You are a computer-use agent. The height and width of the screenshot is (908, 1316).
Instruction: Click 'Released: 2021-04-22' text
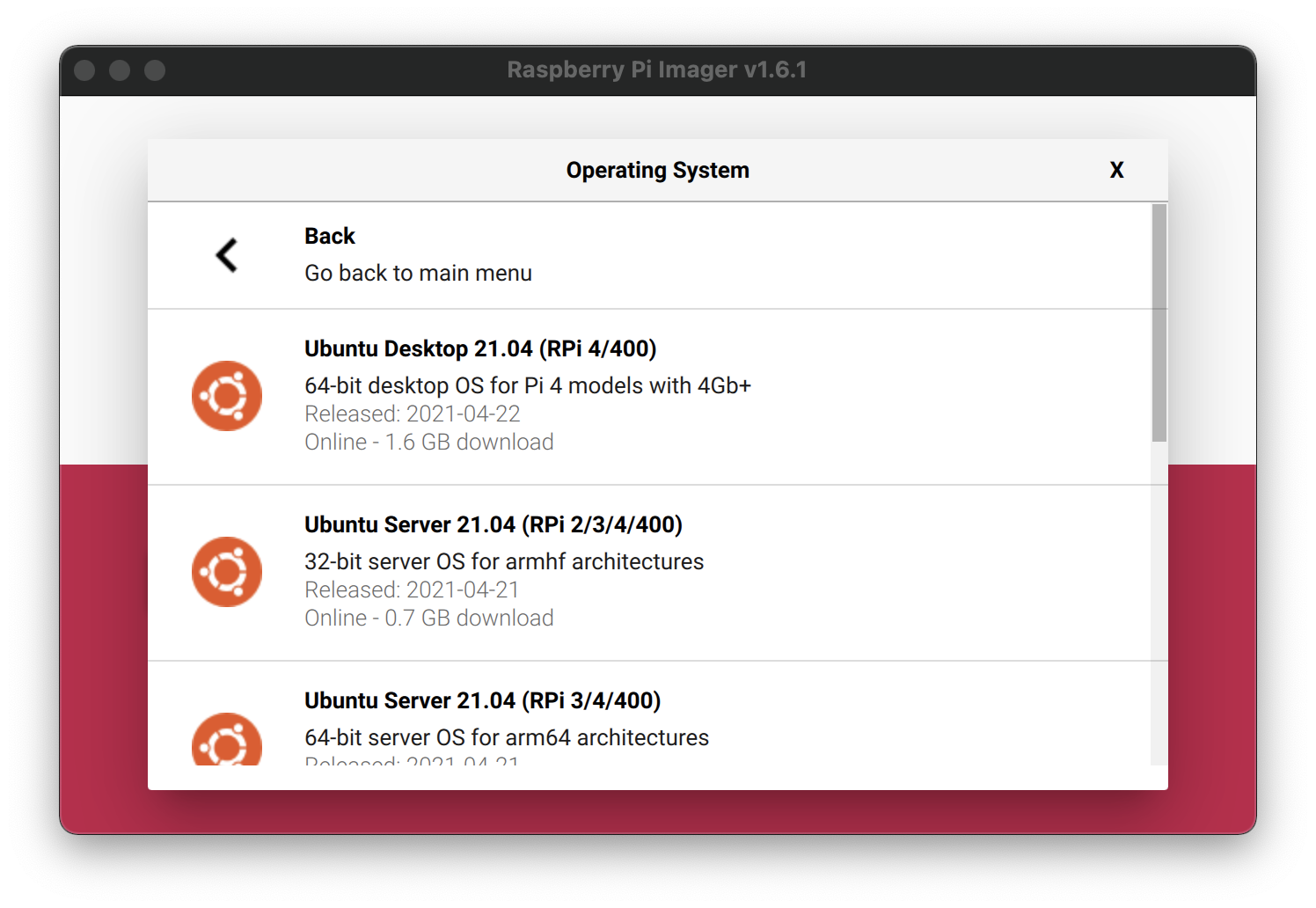pos(413,414)
